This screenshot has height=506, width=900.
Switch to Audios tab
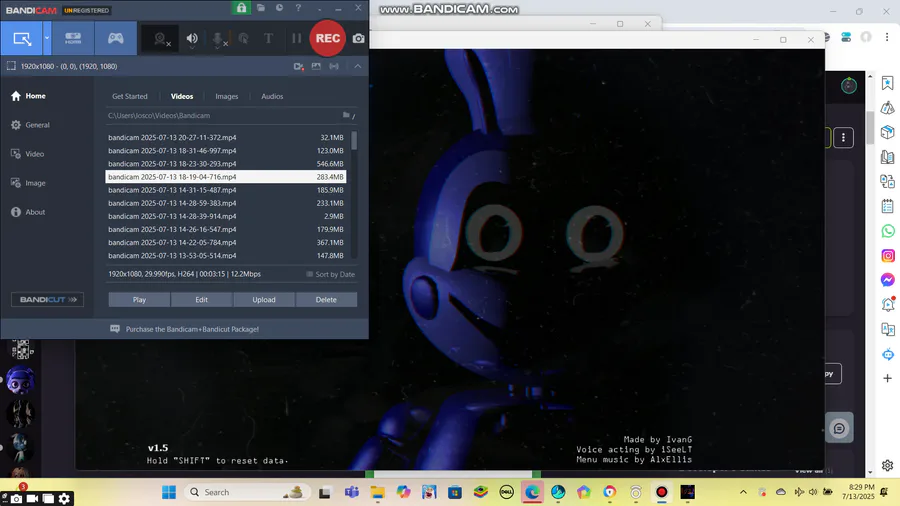[272, 96]
